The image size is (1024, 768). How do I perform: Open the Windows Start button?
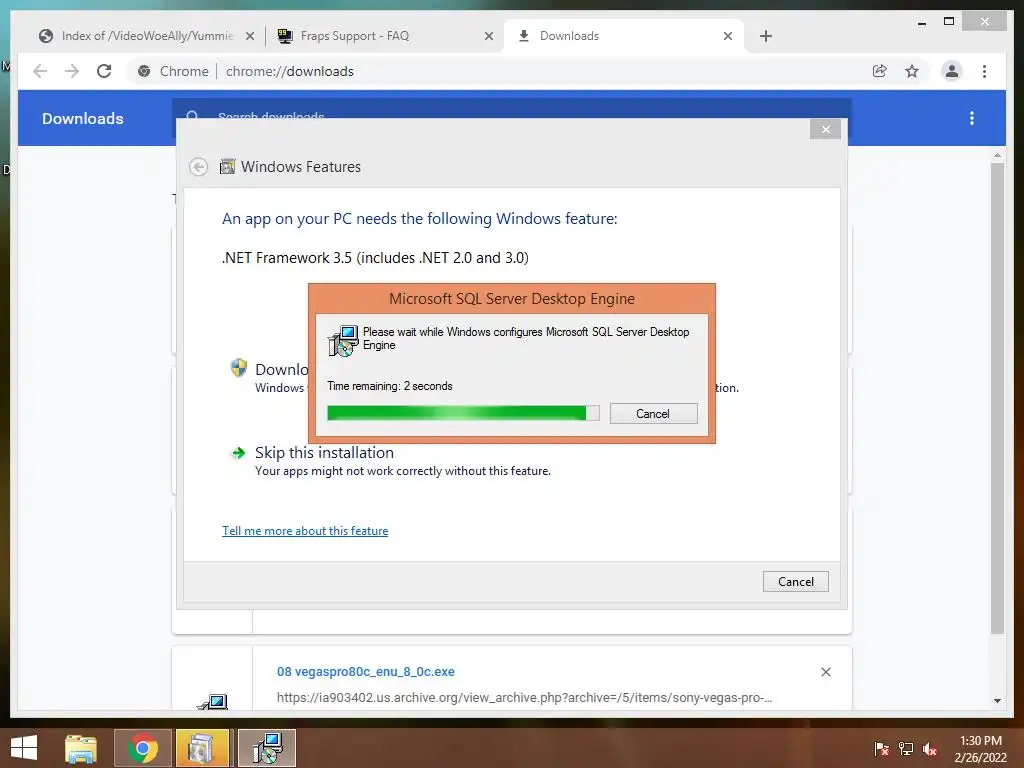click(24, 748)
